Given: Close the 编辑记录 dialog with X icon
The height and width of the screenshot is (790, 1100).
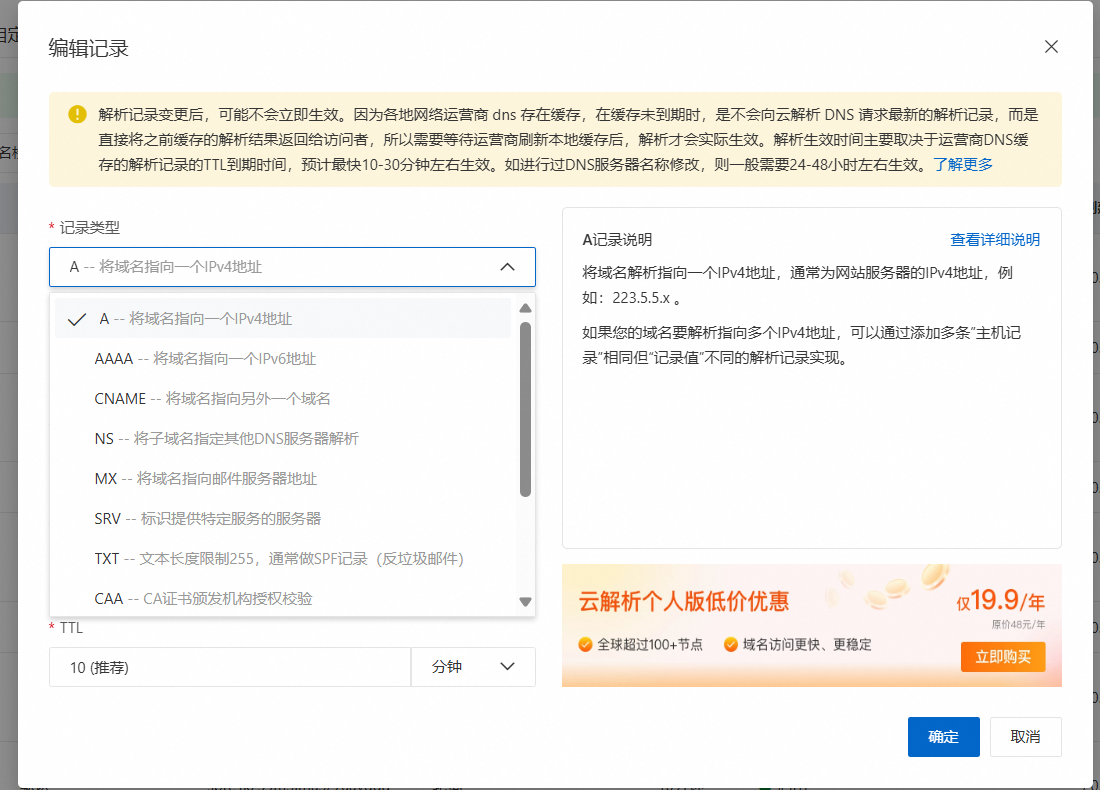Looking at the screenshot, I should (1051, 47).
